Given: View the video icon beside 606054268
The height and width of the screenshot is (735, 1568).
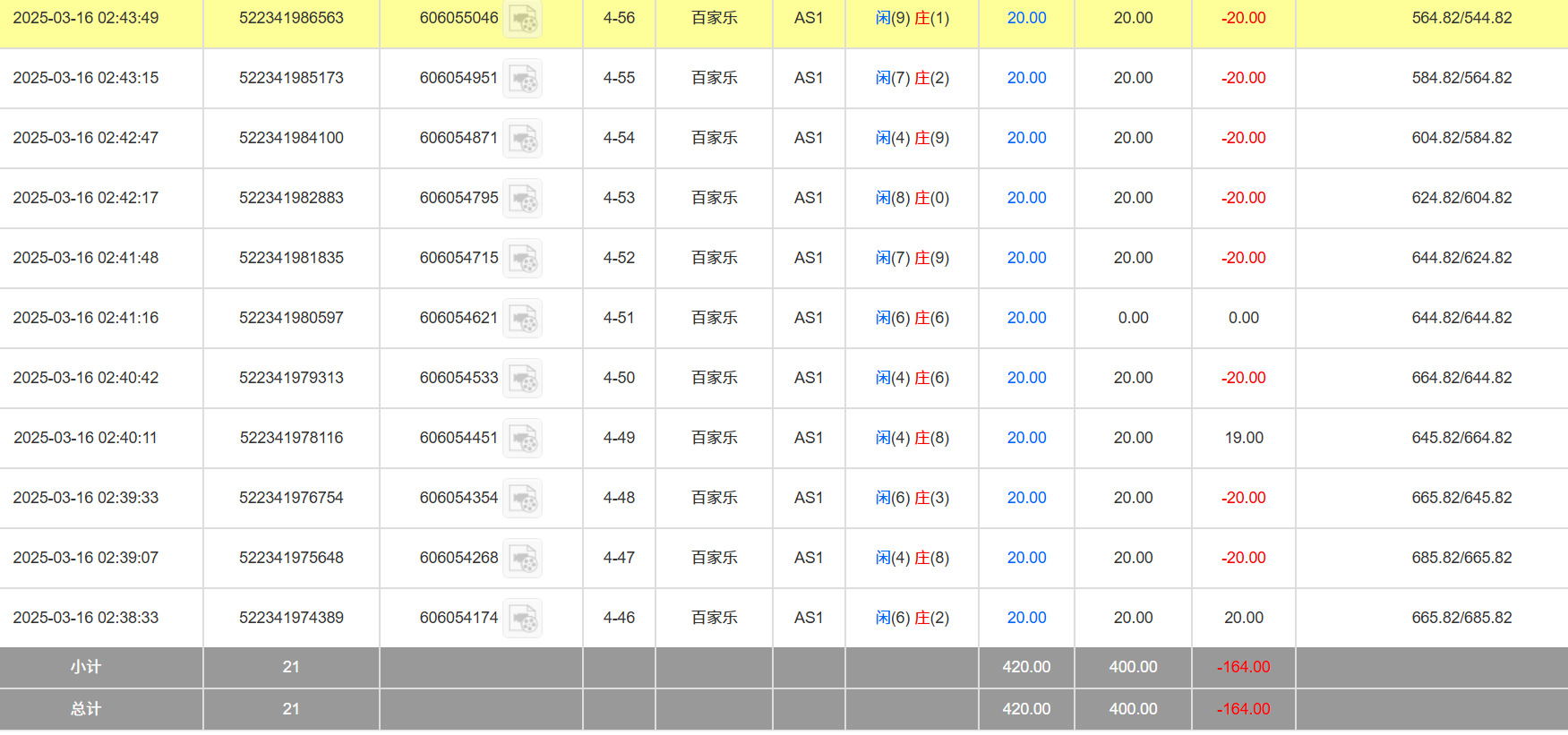Looking at the screenshot, I should tap(522, 559).
